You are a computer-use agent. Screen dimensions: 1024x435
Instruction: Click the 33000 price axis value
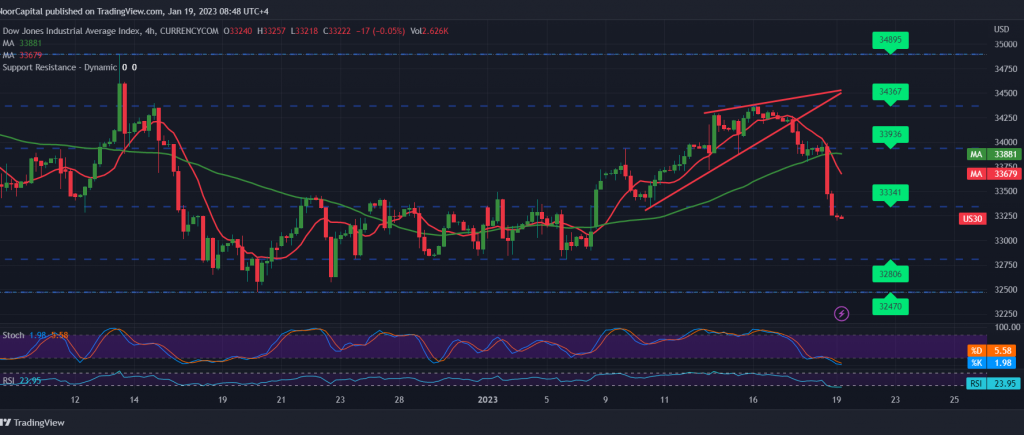point(1004,240)
